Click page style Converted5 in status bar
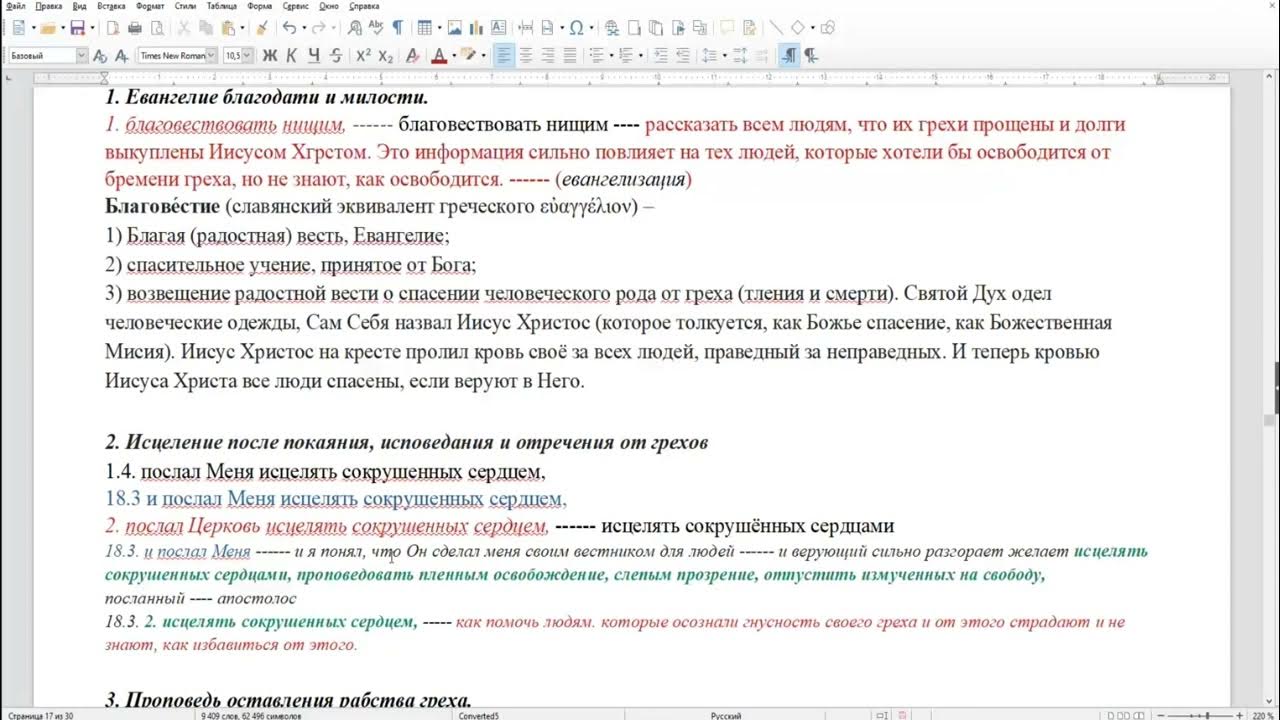Viewport: 1280px width, 720px height. 478,715
